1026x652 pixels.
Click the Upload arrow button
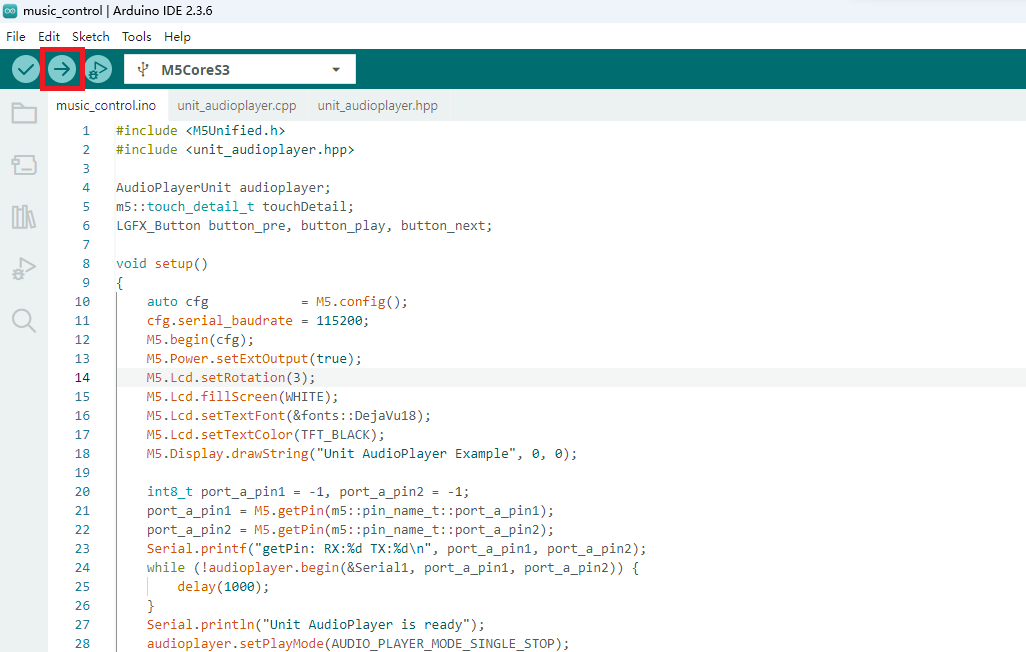62,69
